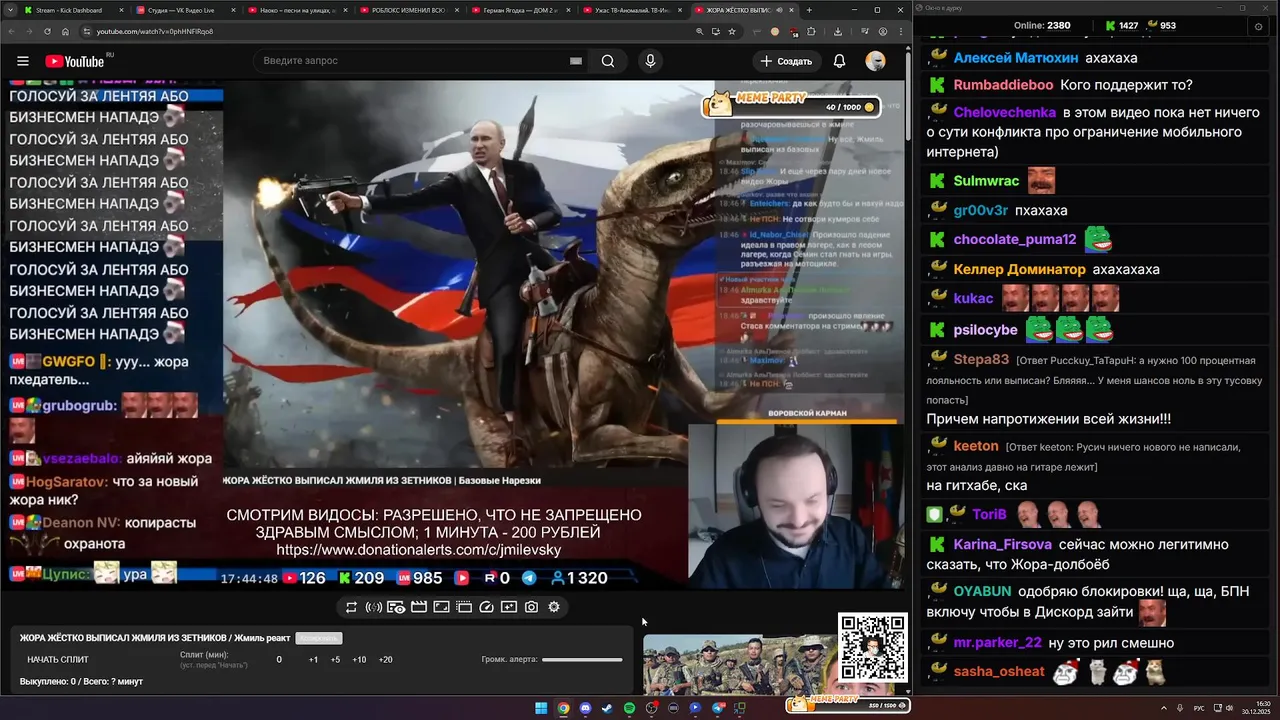
Task: Open YouTube notifications bell
Action: coord(839,61)
